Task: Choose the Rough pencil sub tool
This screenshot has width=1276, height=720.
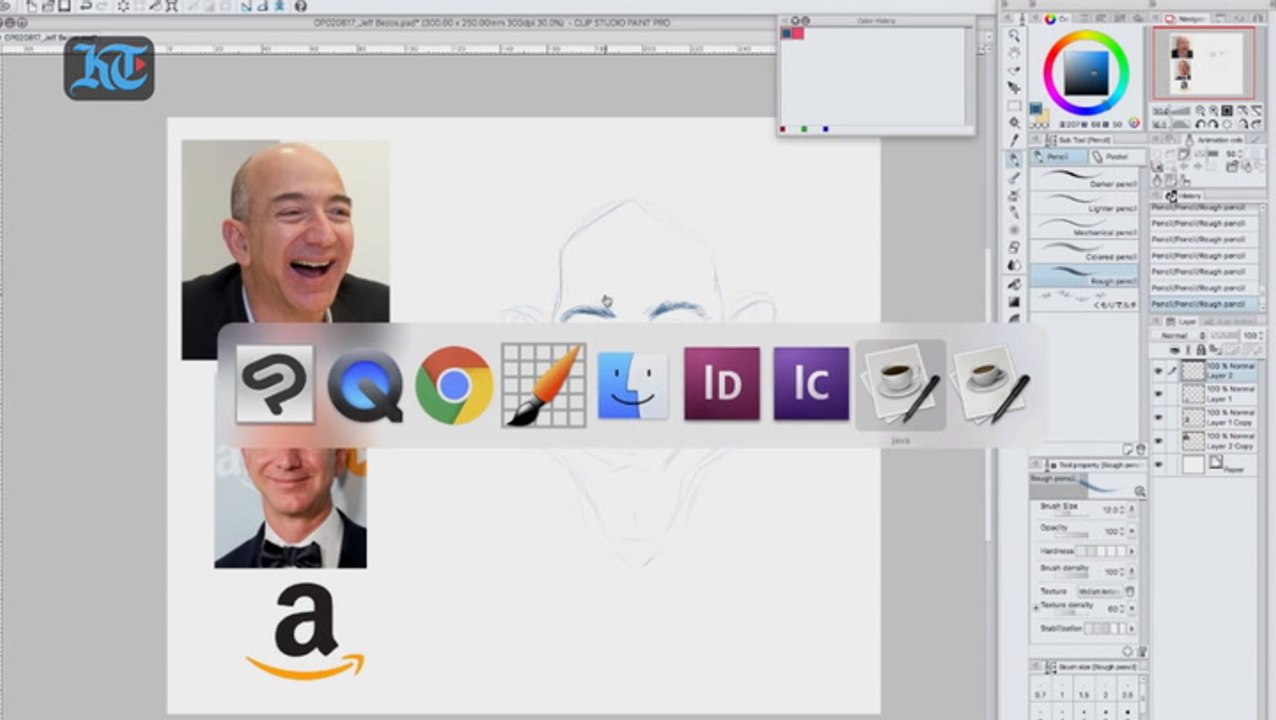Action: click(x=1084, y=275)
